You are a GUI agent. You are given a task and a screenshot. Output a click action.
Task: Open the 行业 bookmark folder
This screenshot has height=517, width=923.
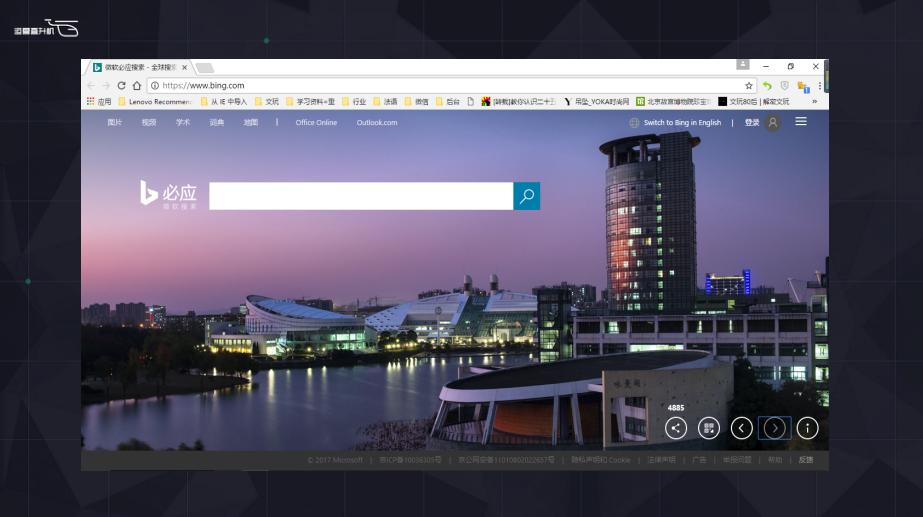(354, 101)
